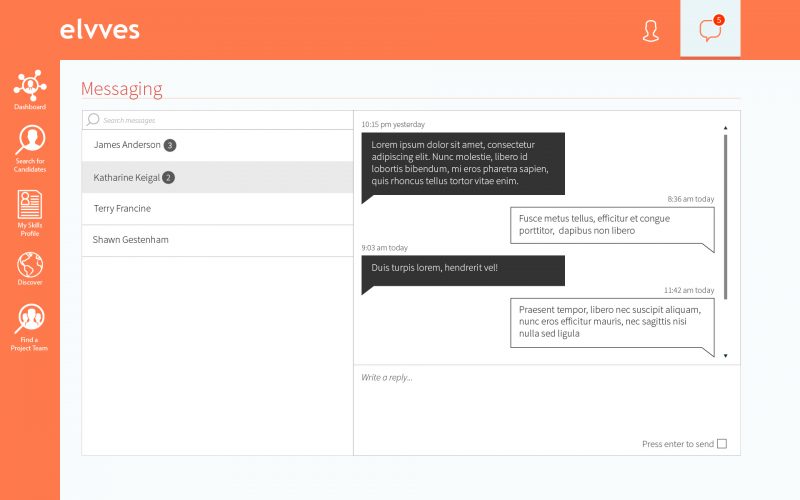Open the Terry Francine conversation
This screenshot has width=800, height=500.
[217, 209]
